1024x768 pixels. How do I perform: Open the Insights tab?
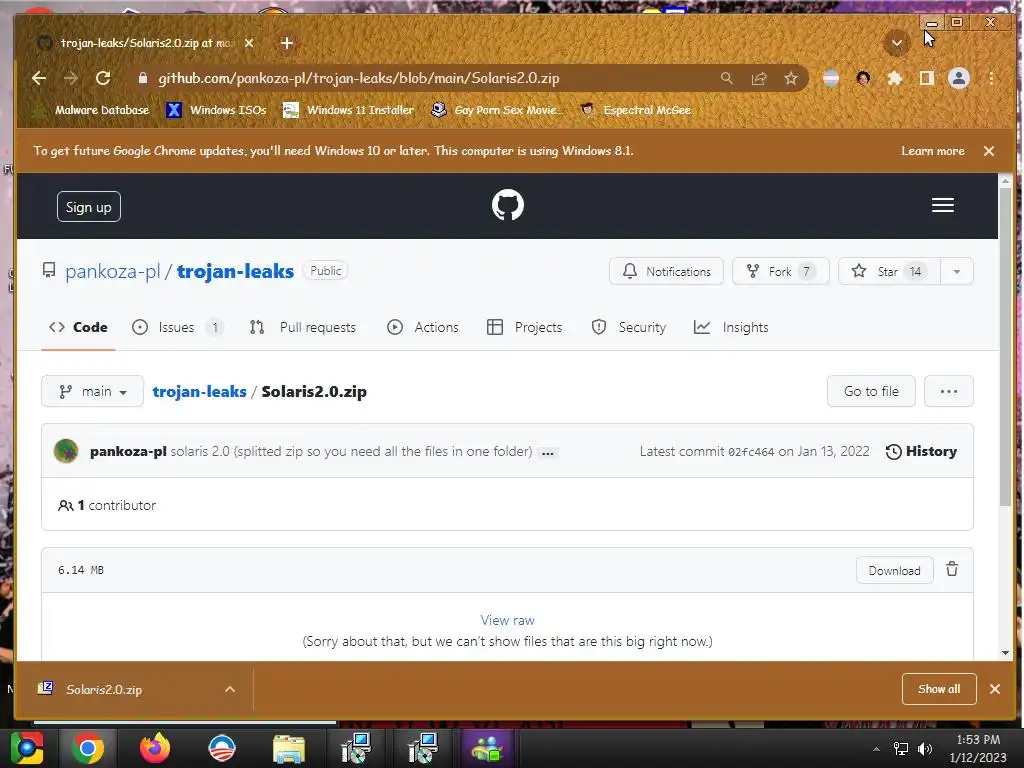pyautogui.click(x=731, y=327)
